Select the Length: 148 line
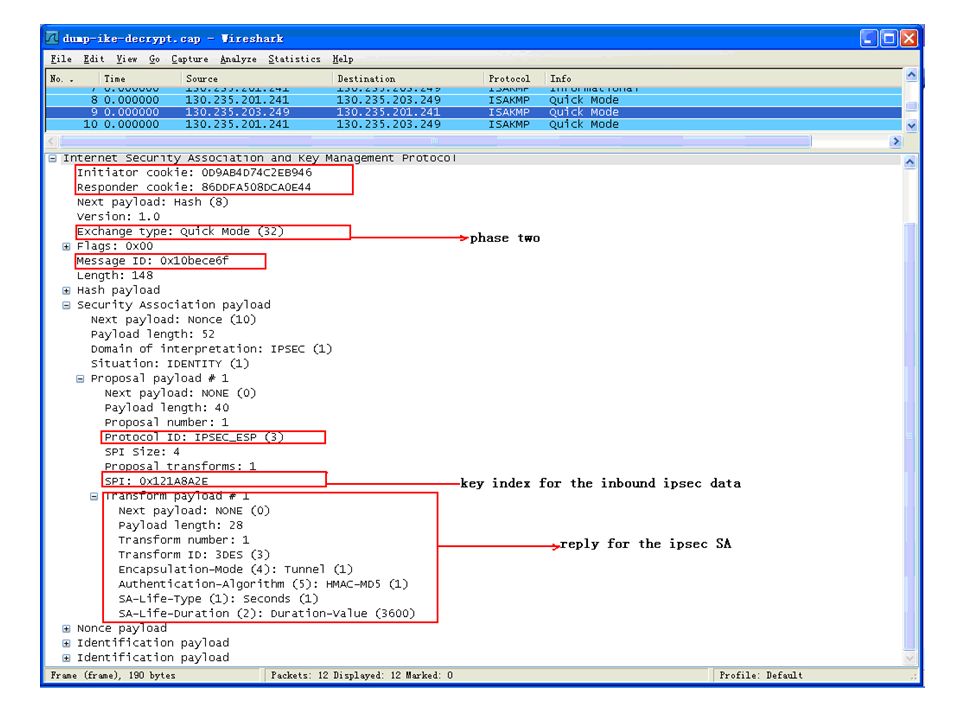The image size is (960, 720). pos(114,276)
